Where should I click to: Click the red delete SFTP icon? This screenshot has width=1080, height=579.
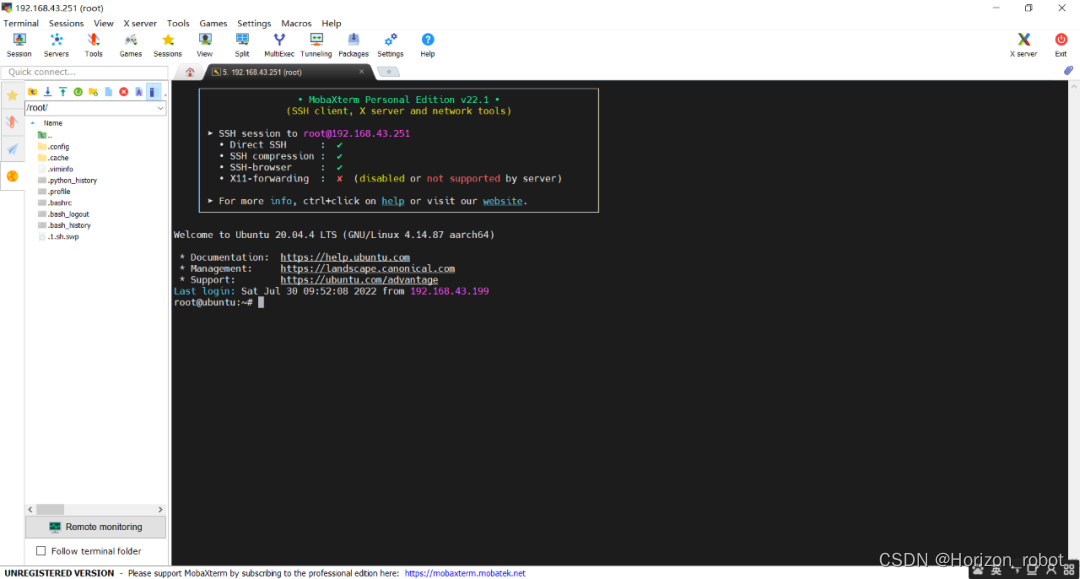click(x=123, y=92)
